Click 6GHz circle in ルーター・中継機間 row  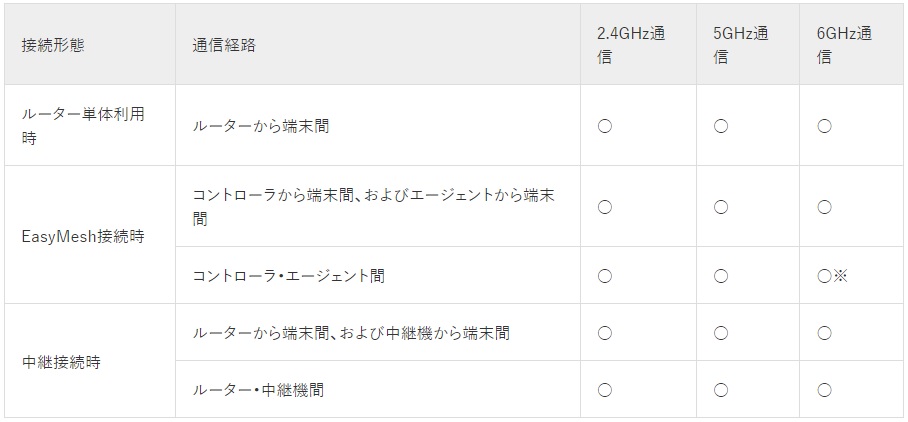click(x=825, y=390)
